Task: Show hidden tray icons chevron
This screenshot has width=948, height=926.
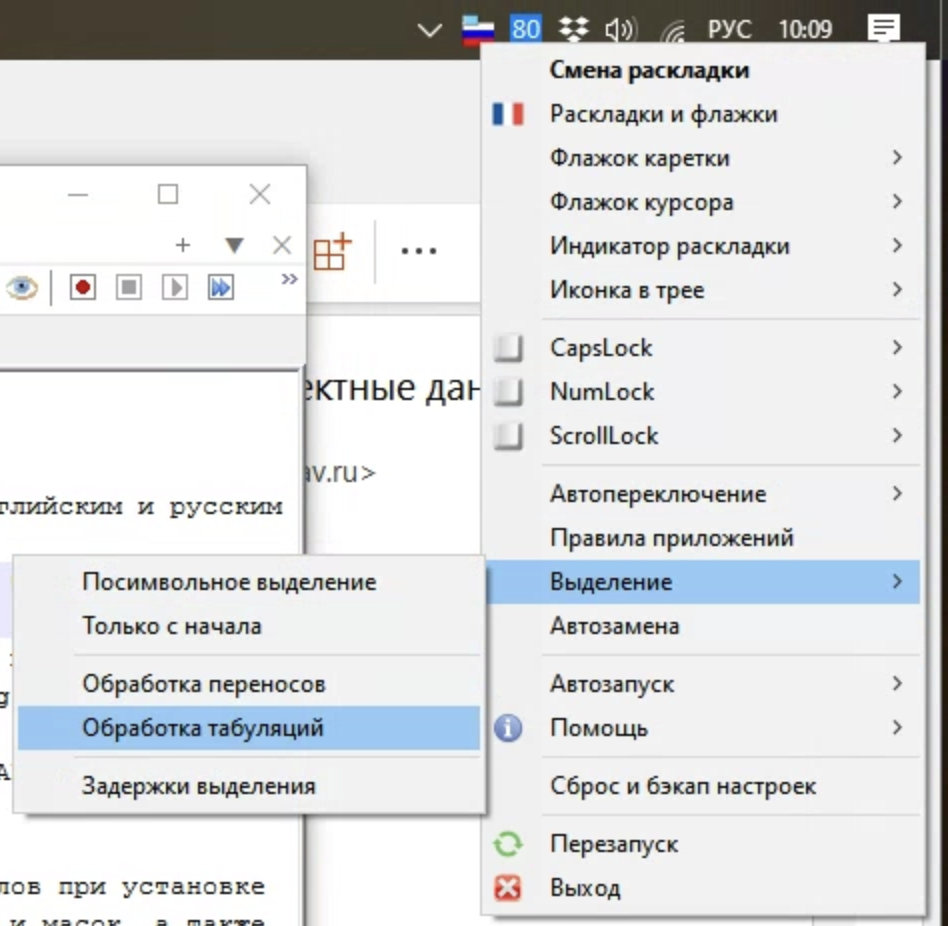Action: [x=429, y=30]
